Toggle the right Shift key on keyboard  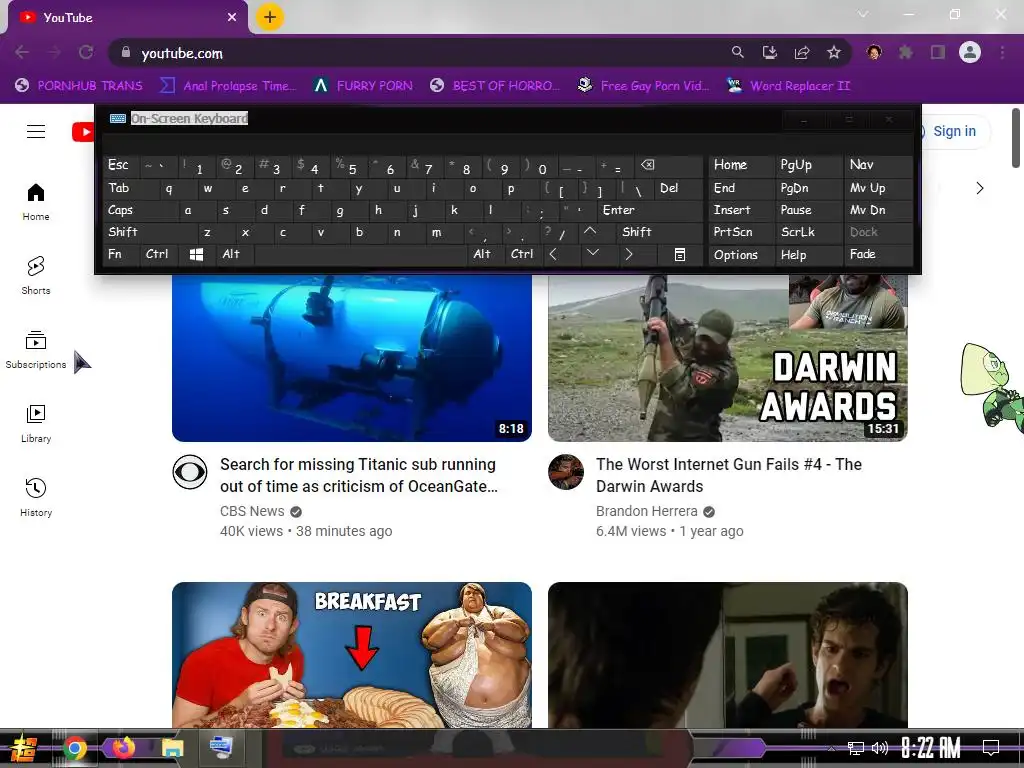(660, 232)
